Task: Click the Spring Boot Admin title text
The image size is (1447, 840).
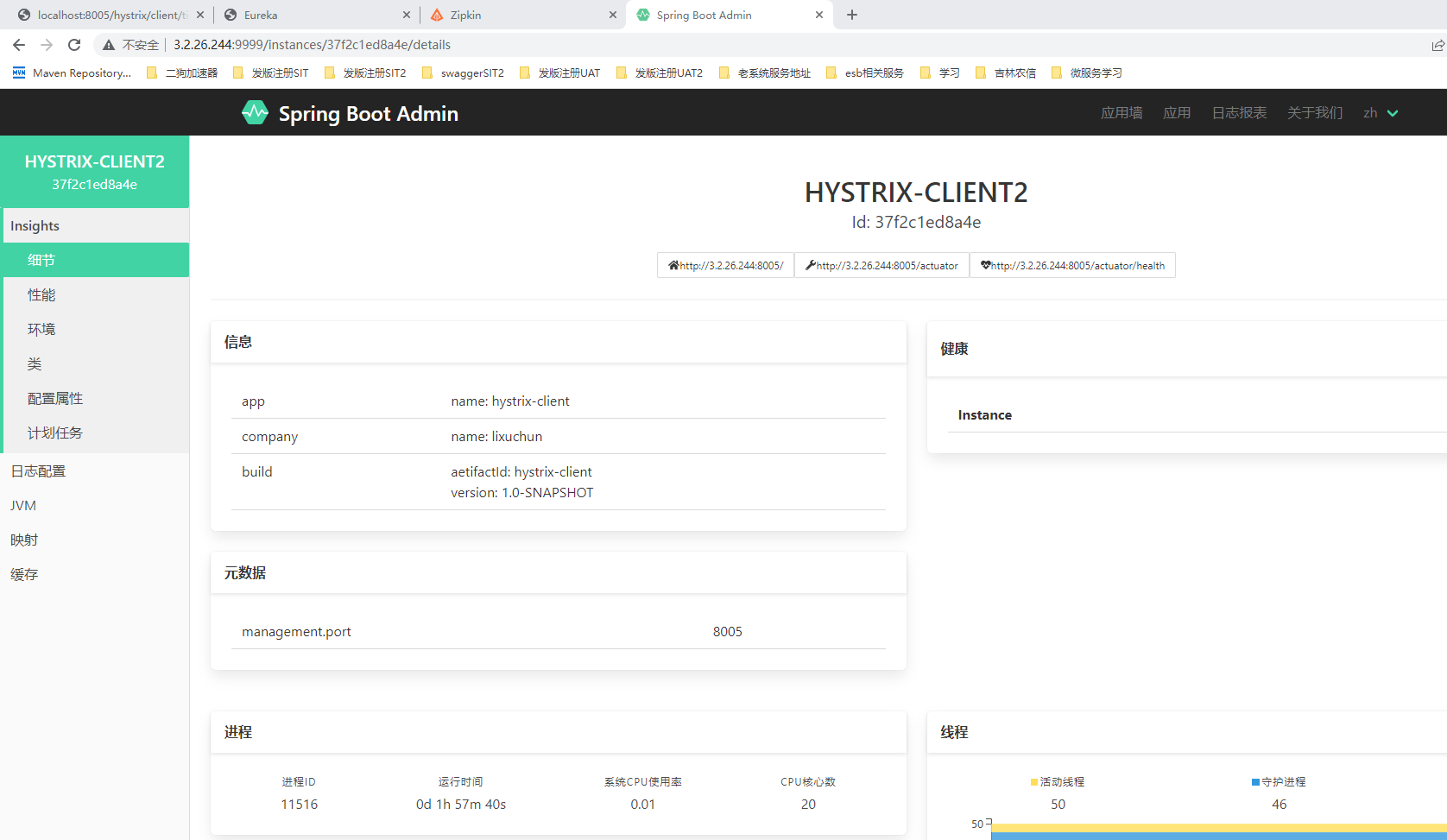Action: (x=369, y=114)
